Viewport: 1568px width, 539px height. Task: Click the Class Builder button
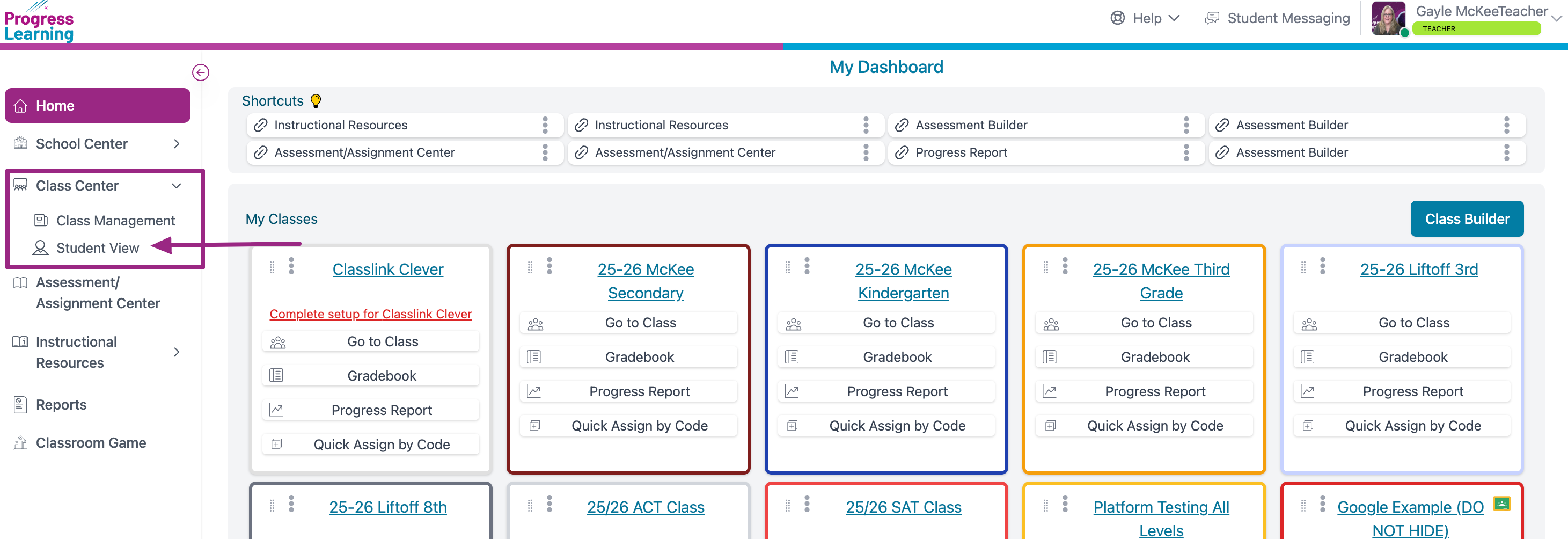tap(1467, 218)
